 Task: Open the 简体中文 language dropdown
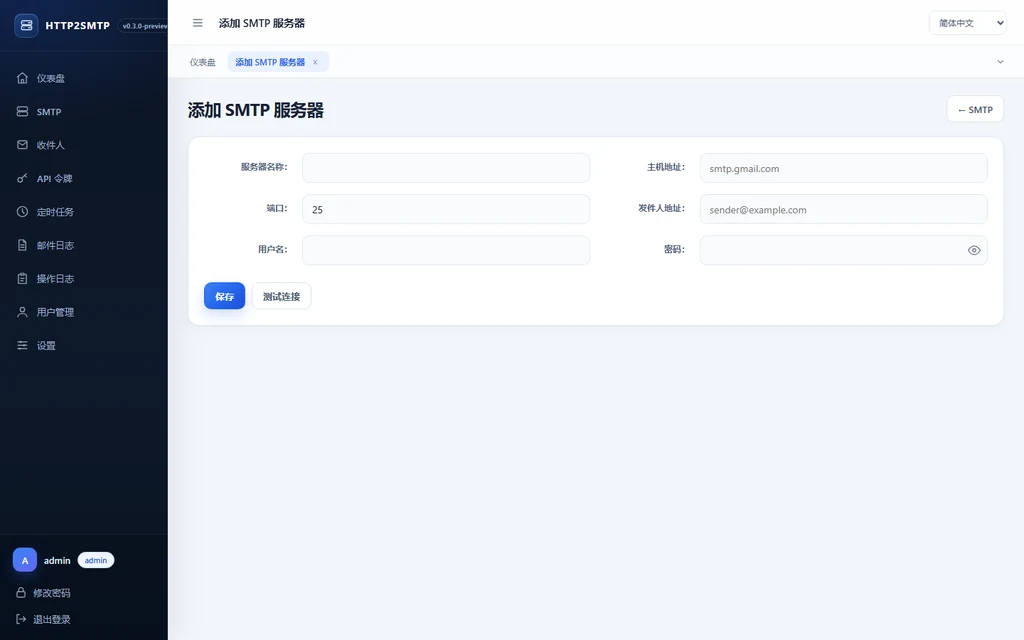coord(967,23)
